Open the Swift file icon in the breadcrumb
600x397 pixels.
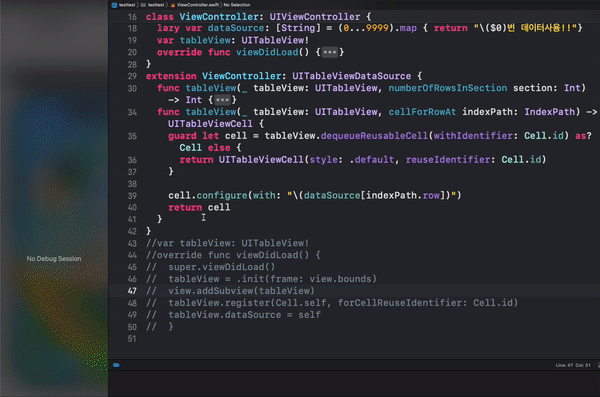tap(173, 5)
